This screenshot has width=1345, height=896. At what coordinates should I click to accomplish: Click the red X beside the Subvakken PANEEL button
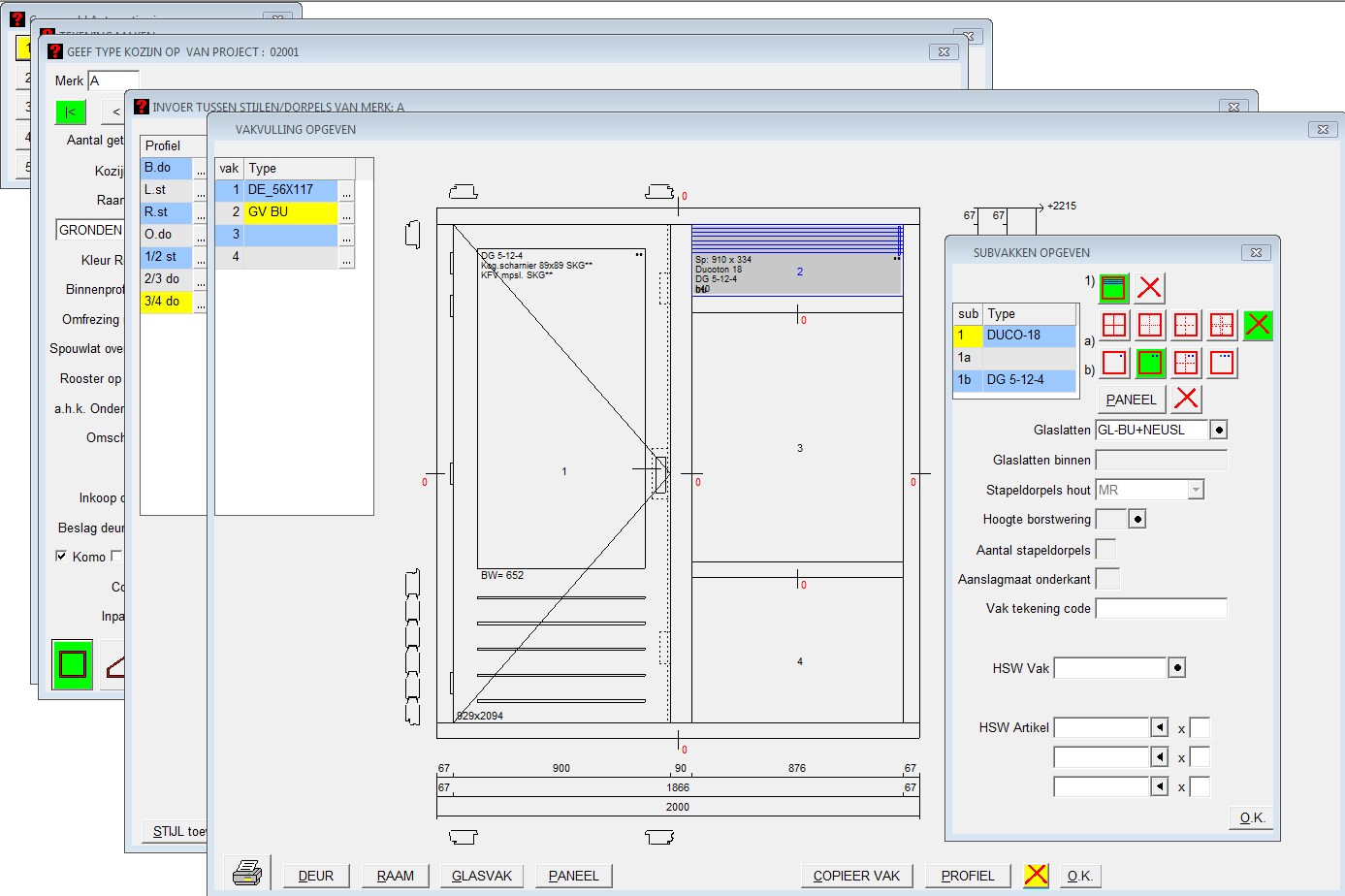point(1186,399)
